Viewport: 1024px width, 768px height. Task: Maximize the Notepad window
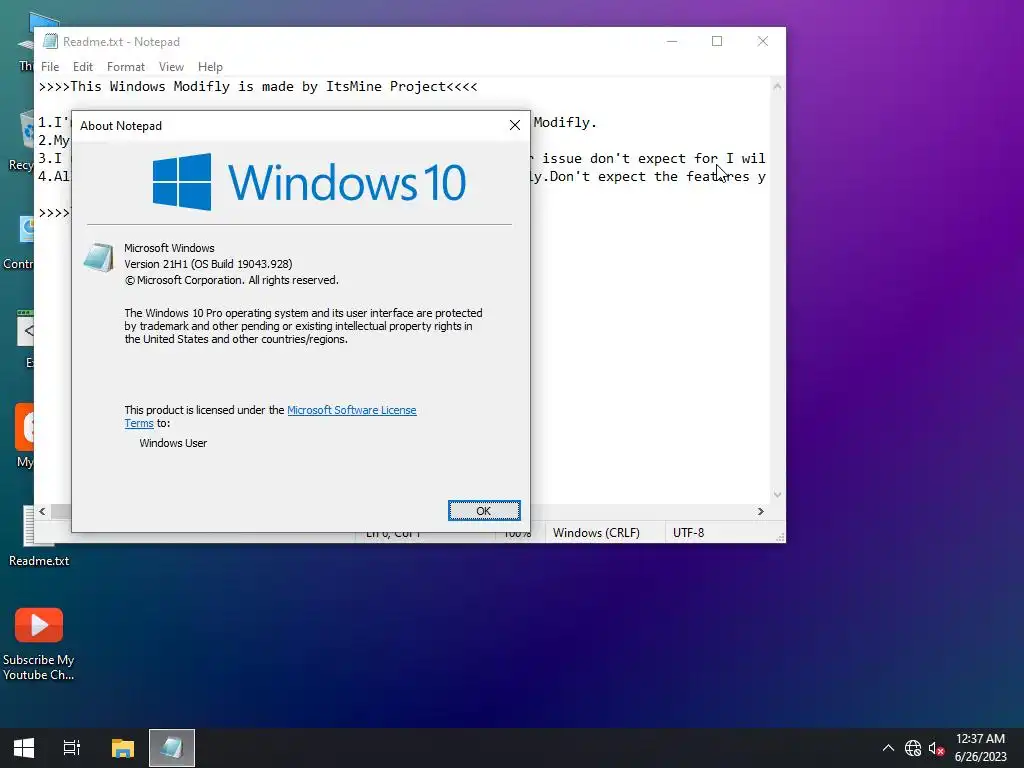click(717, 41)
